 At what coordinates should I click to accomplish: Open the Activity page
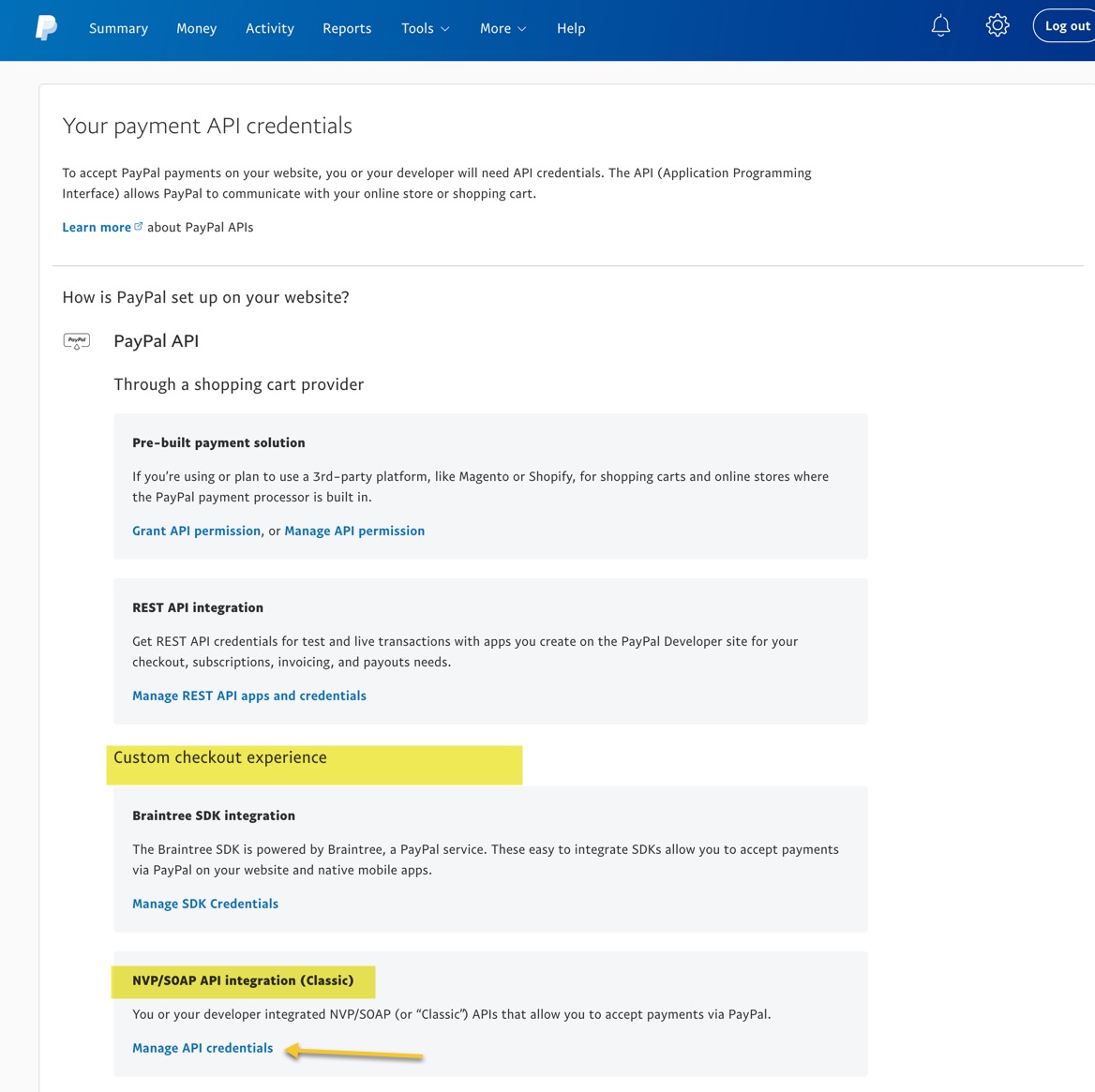click(x=270, y=29)
